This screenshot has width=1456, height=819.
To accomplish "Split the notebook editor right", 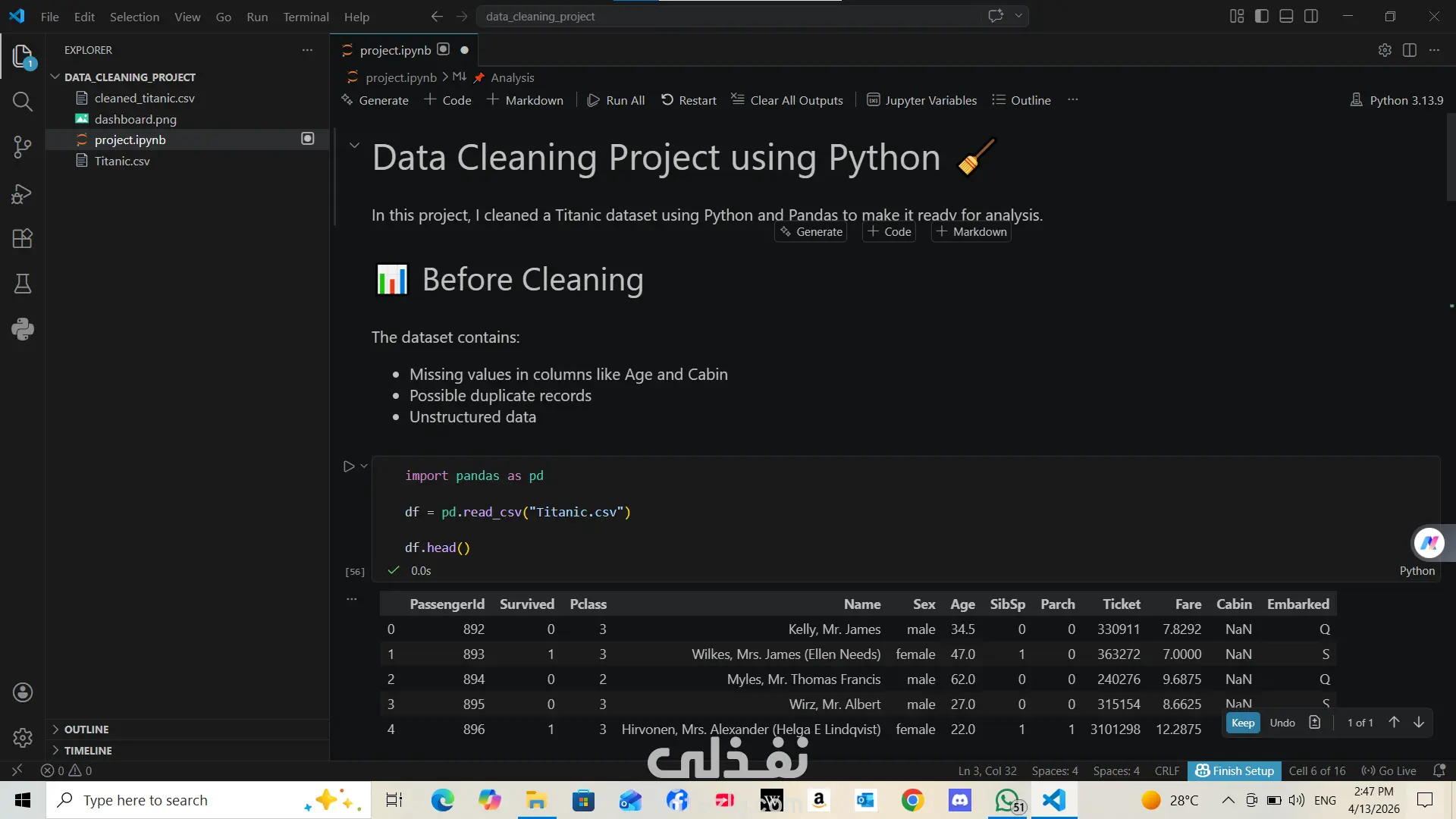I will point(1410,50).
